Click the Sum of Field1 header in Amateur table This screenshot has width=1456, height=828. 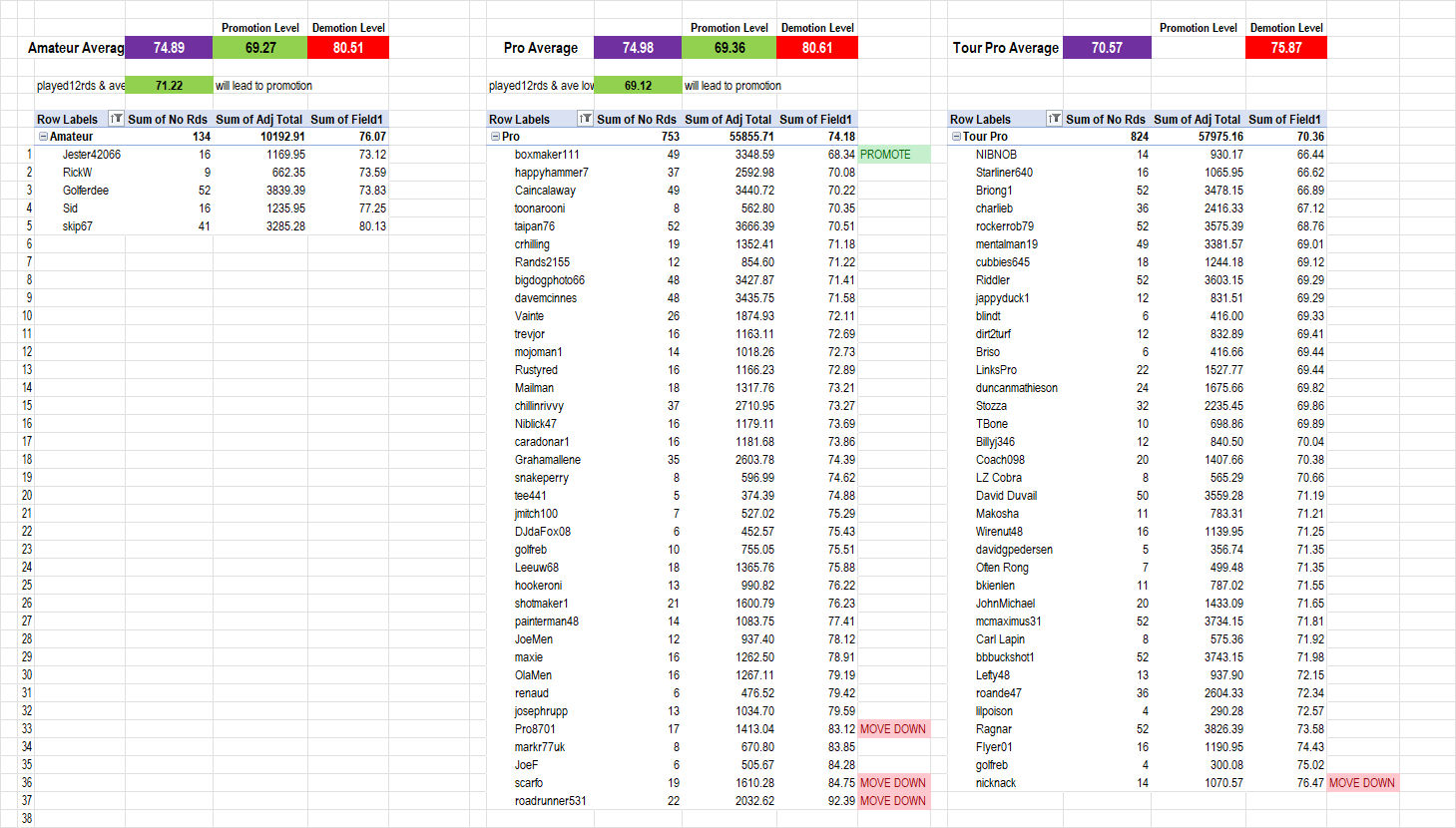tap(346, 119)
